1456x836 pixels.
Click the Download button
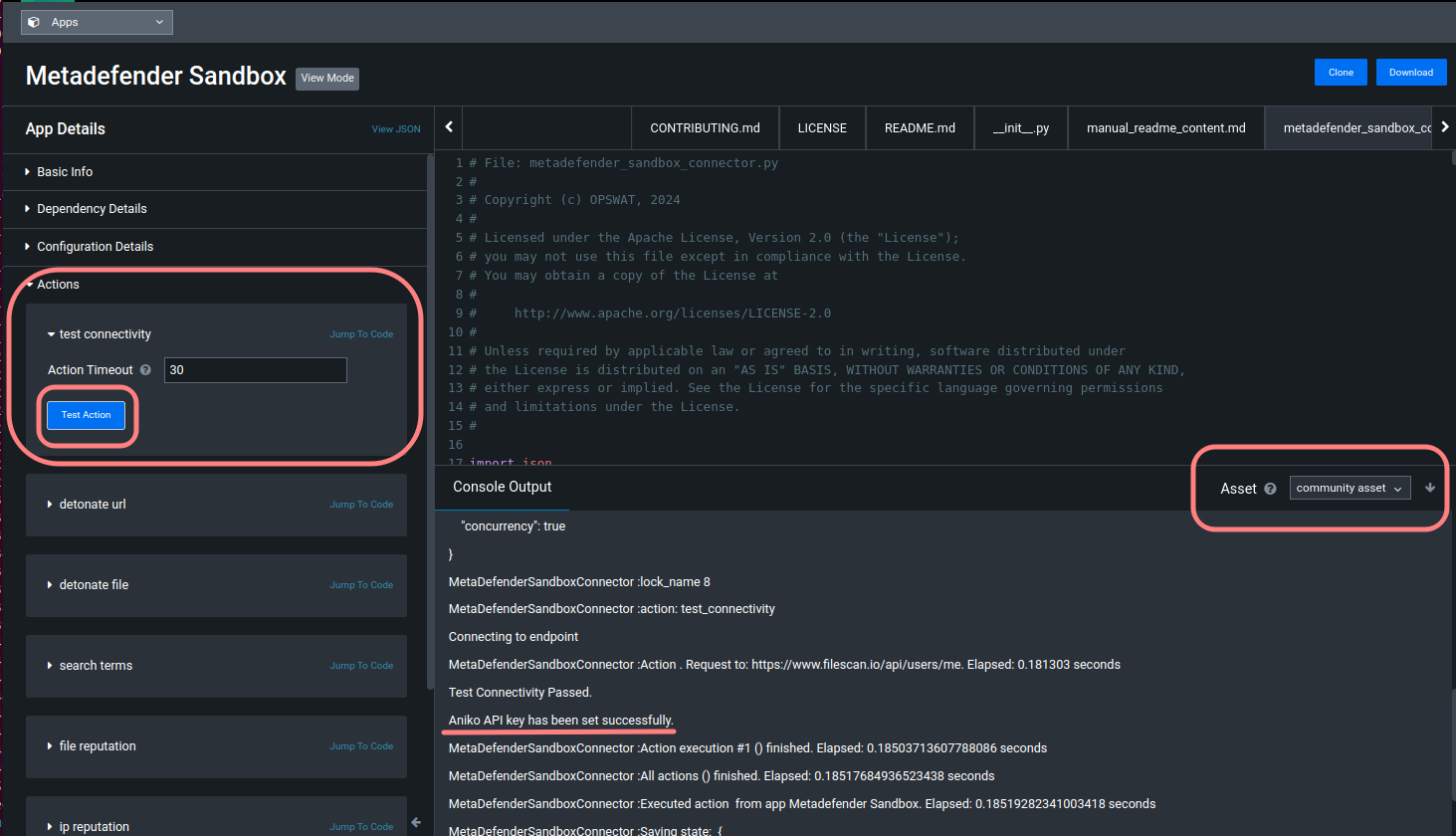coord(1411,73)
